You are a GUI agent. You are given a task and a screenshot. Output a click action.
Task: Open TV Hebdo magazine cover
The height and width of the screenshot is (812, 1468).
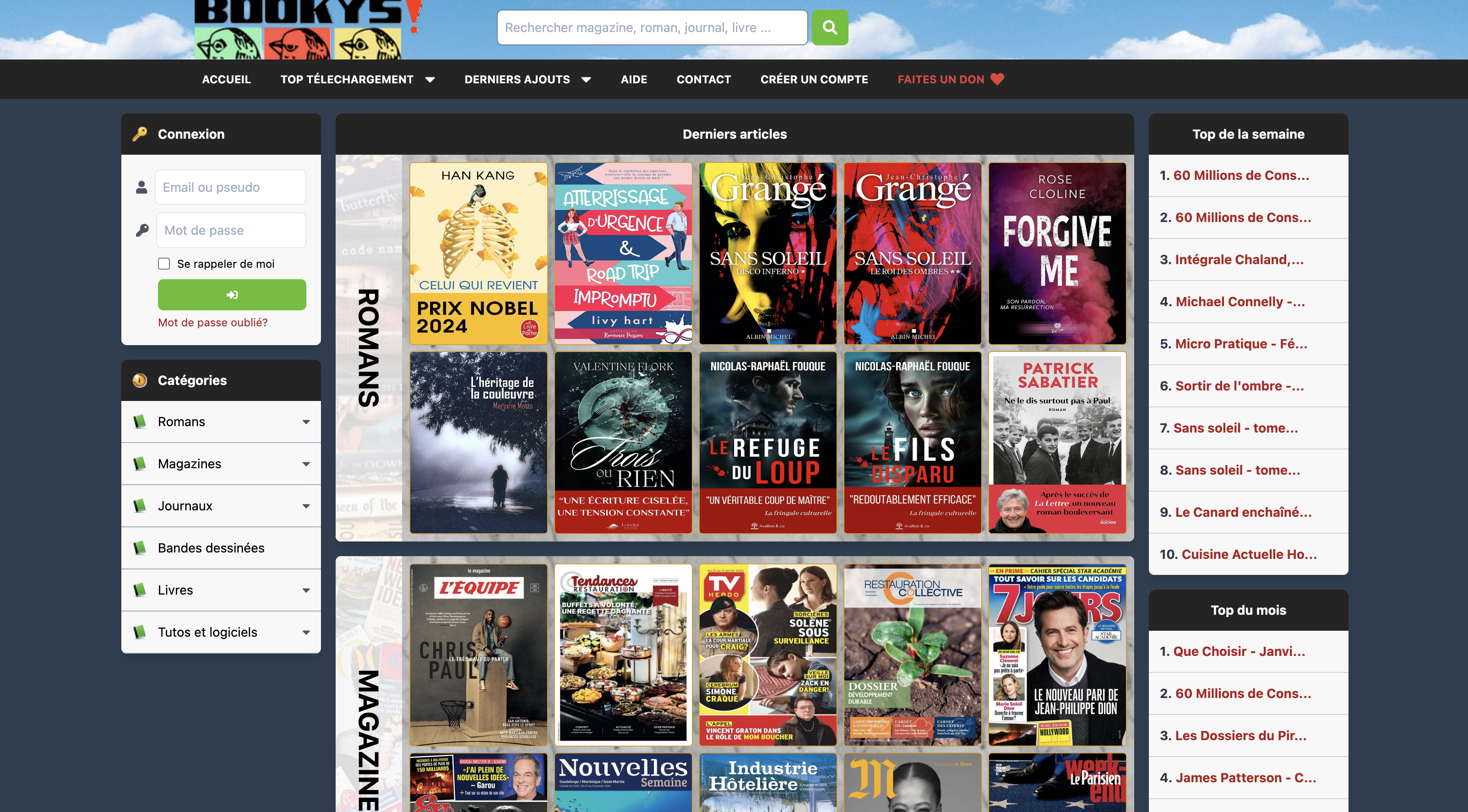click(767, 655)
